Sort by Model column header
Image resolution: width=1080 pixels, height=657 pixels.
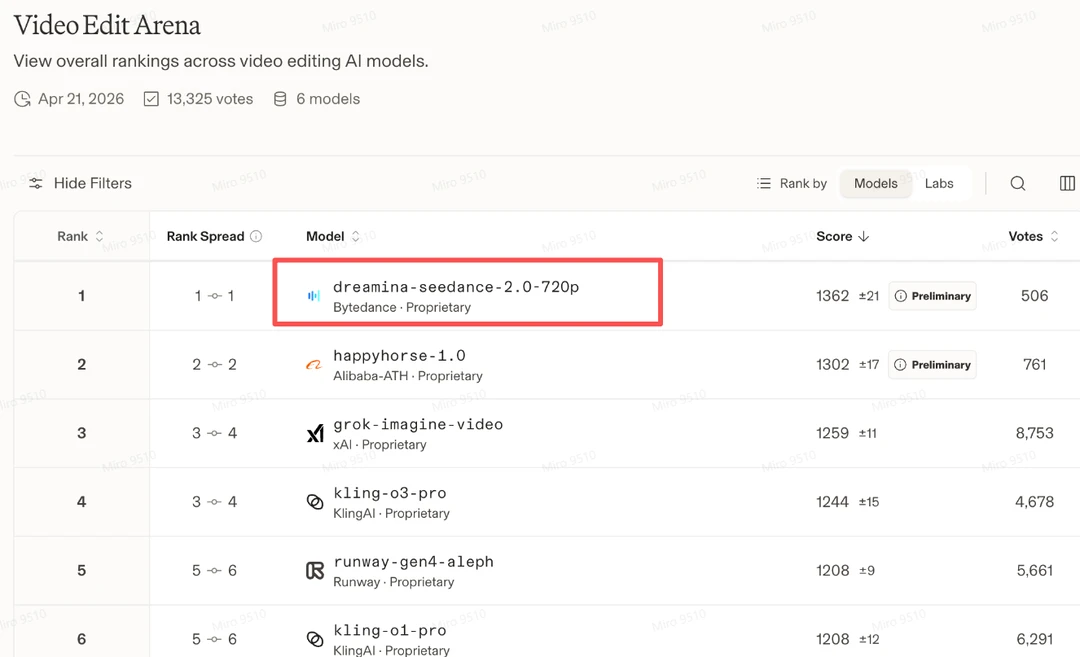click(332, 237)
